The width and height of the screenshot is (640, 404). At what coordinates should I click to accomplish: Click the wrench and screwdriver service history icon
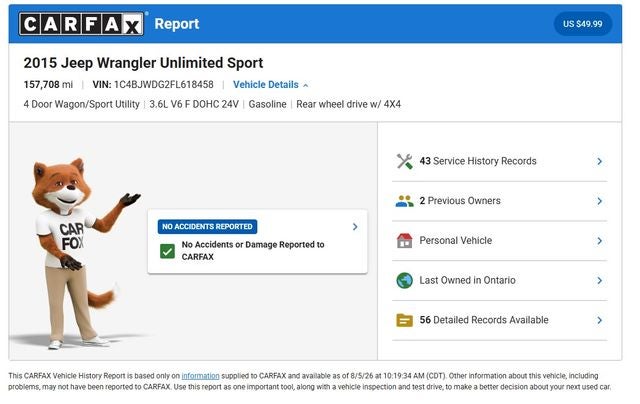[404, 161]
